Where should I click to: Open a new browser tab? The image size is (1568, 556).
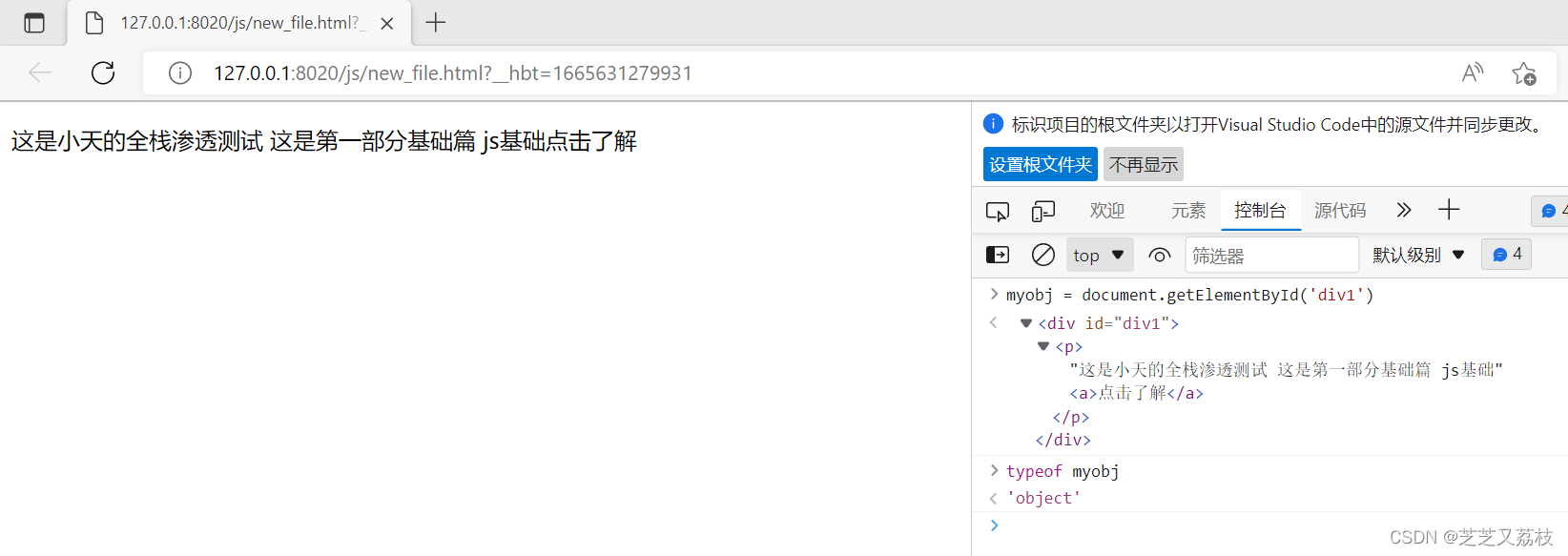(x=436, y=22)
